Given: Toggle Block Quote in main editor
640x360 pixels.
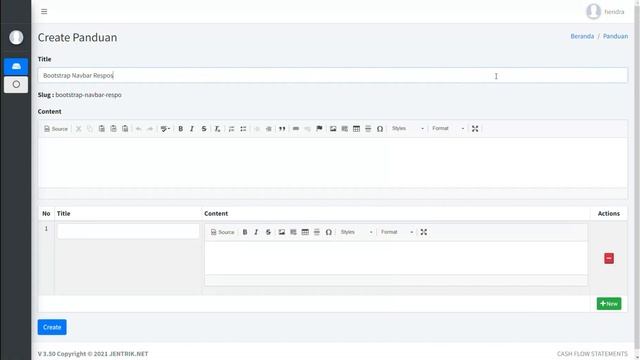Looking at the screenshot, I should point(282,129).
